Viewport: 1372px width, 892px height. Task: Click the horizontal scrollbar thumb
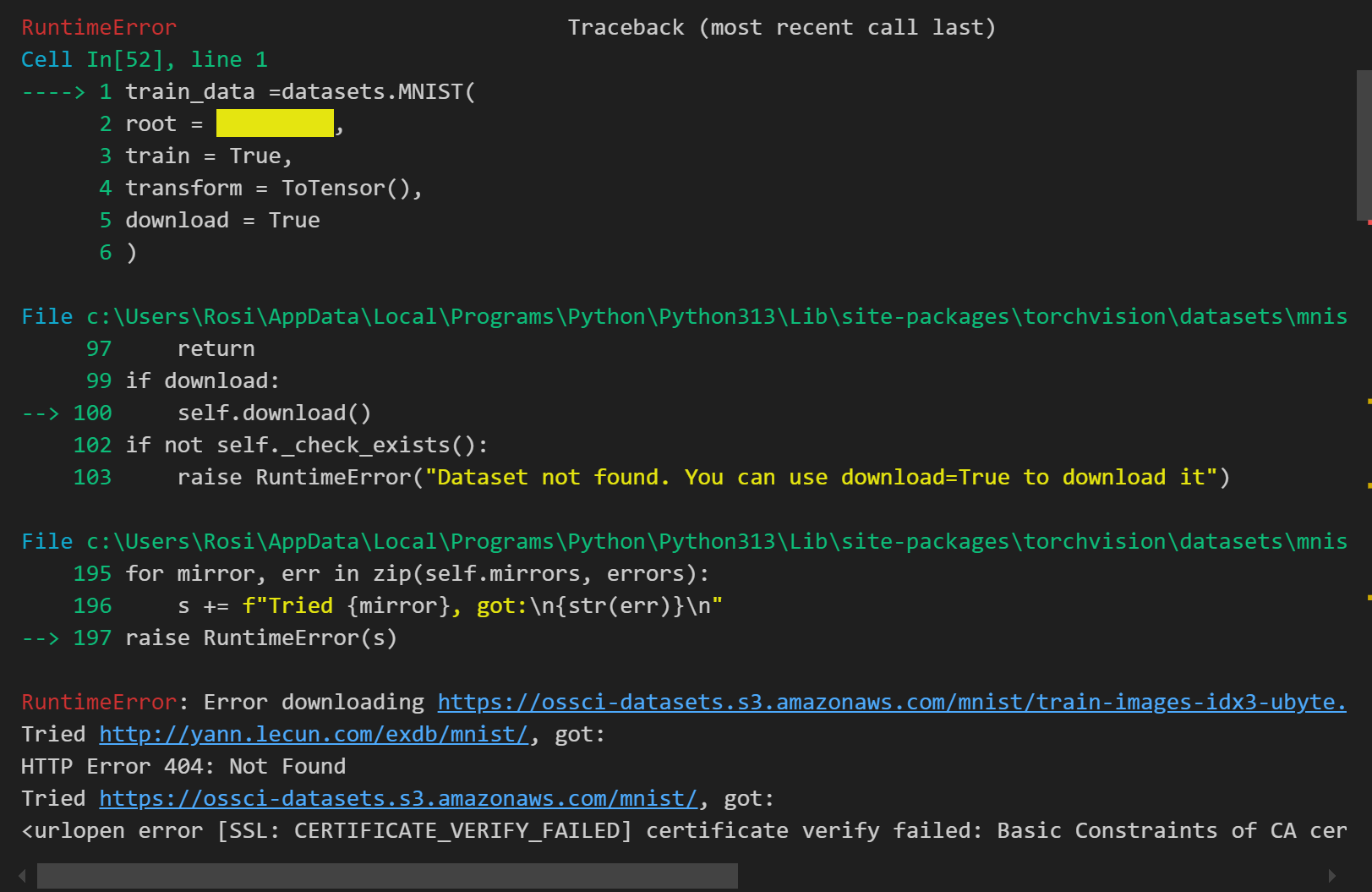387,876
